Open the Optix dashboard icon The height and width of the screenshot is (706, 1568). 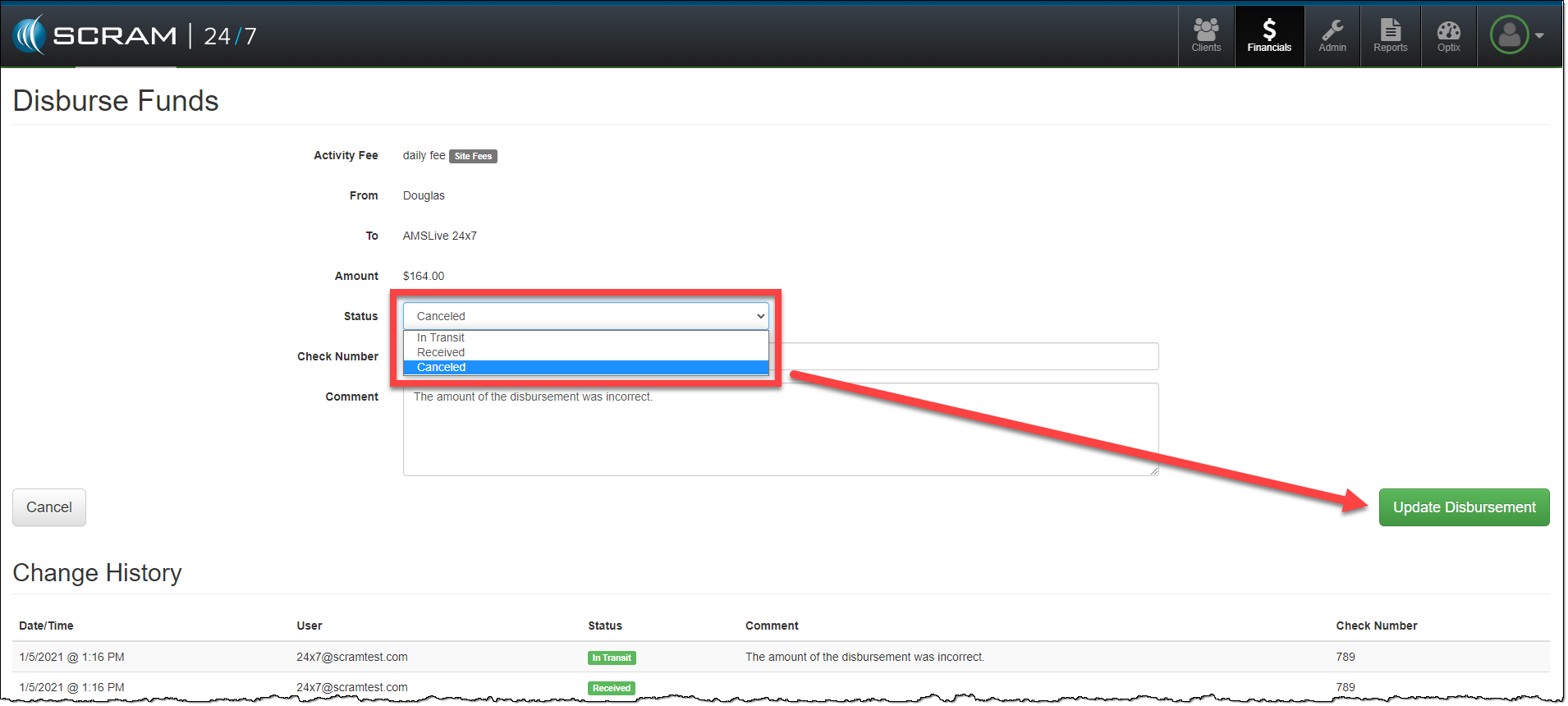[x=1448, y=36]
